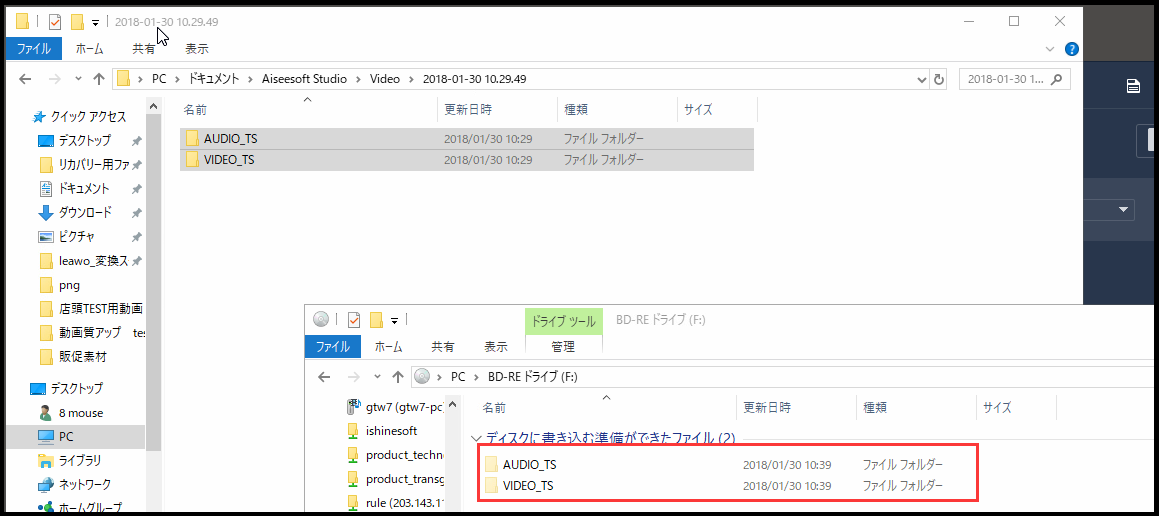Click the properties icon in the top quick access toolbar
Viewport: 1159px width, 516px height.
coord(55,22)
